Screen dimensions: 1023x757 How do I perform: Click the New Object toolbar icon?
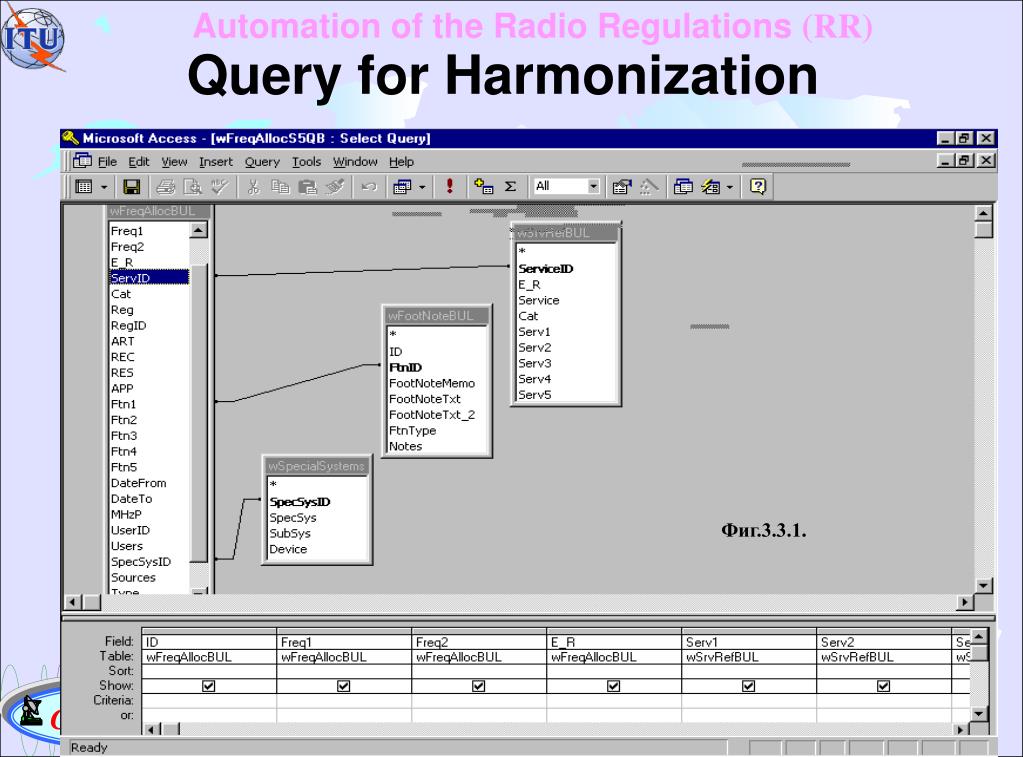pyautogui.click(x=710, y=187)
